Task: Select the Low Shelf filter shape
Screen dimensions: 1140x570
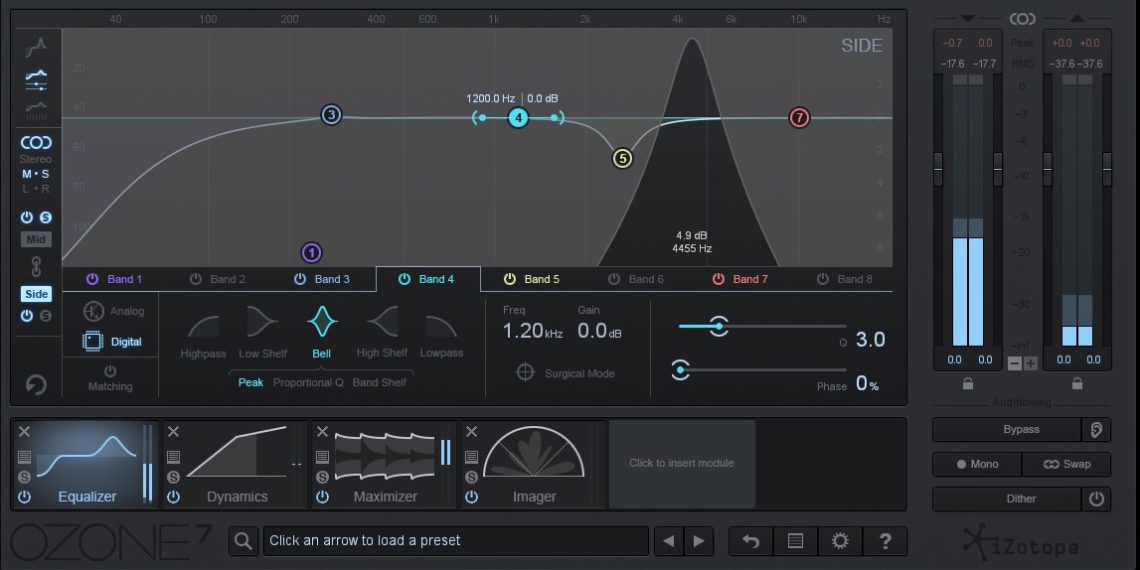Action: 262,323
